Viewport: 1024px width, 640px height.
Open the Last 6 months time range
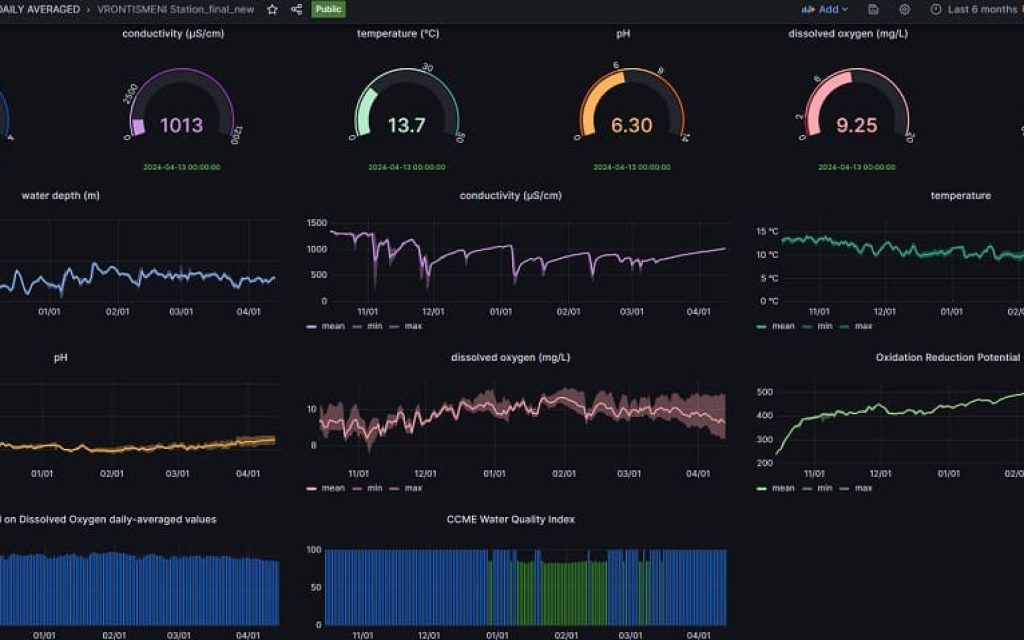(981, 9)
